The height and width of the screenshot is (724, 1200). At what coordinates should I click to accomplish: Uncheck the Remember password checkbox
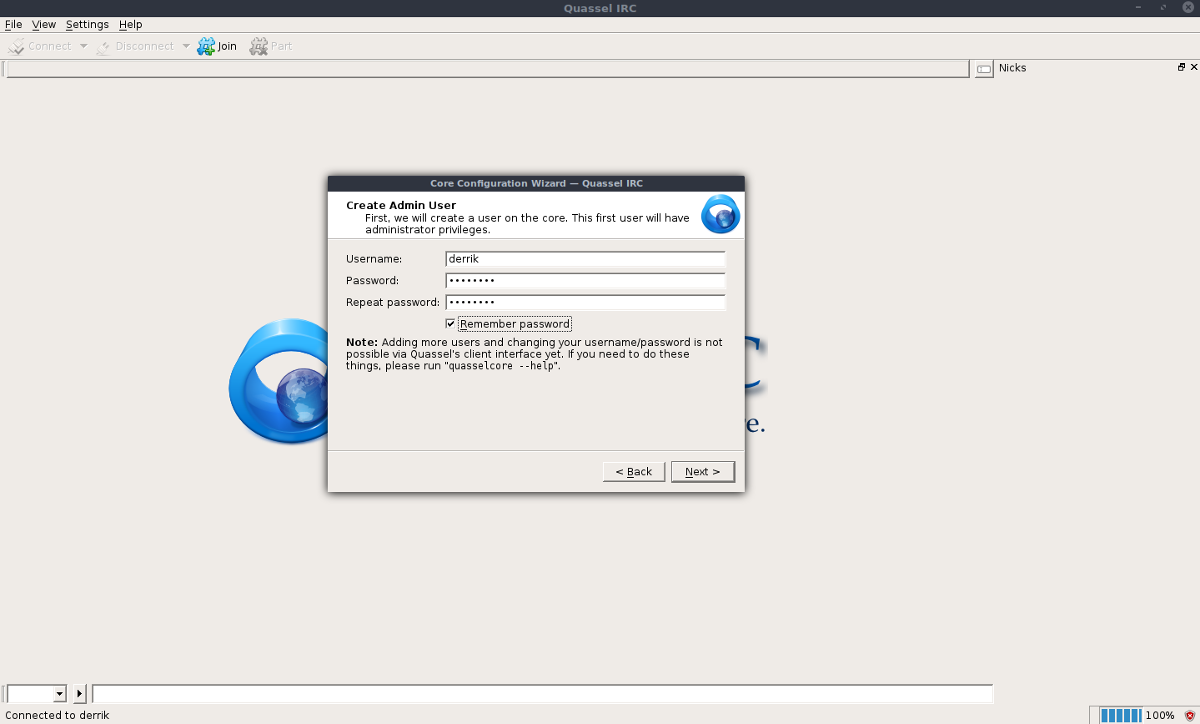(451, 324)
